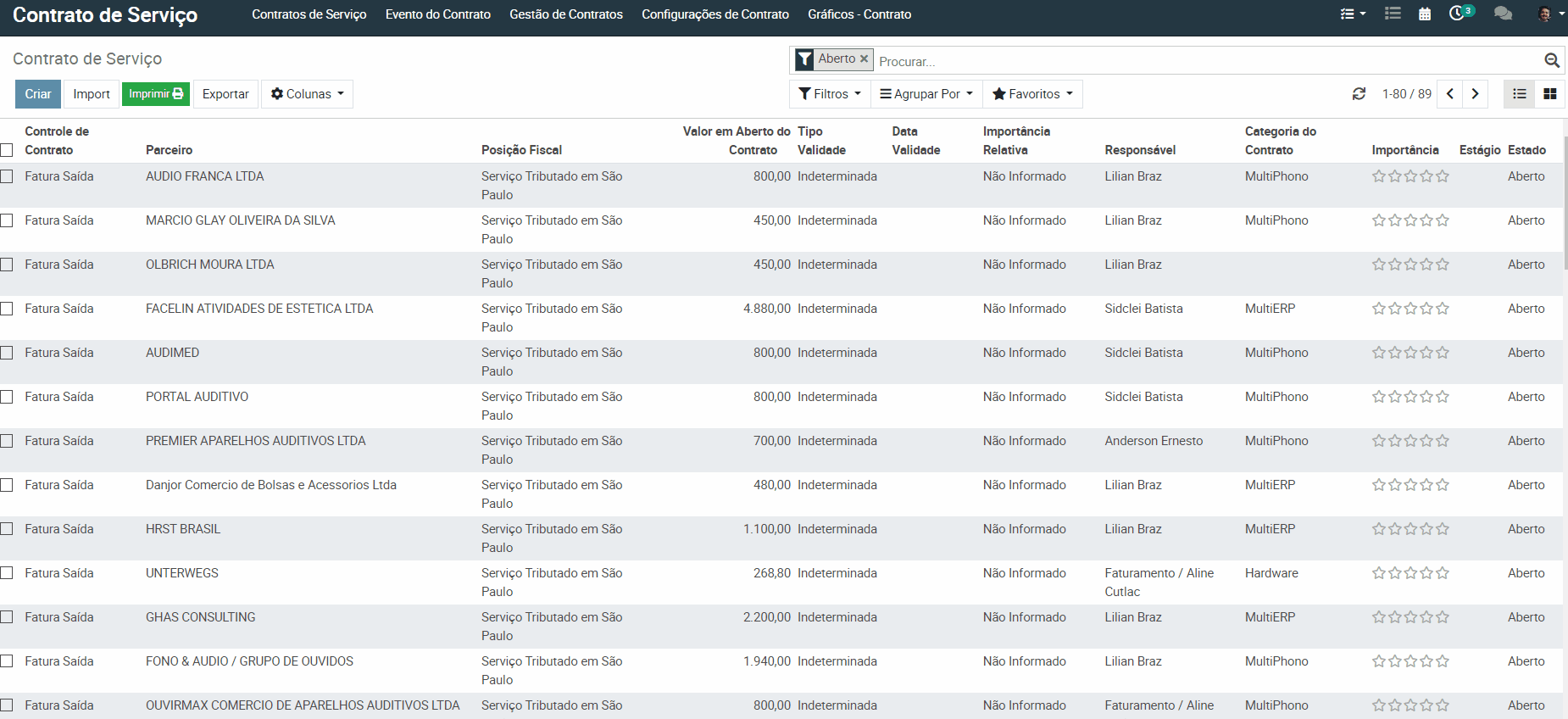This screenshot has width=1568, height=719.
Task: Click the search magnifier icon
Action: click(1551, 60)
